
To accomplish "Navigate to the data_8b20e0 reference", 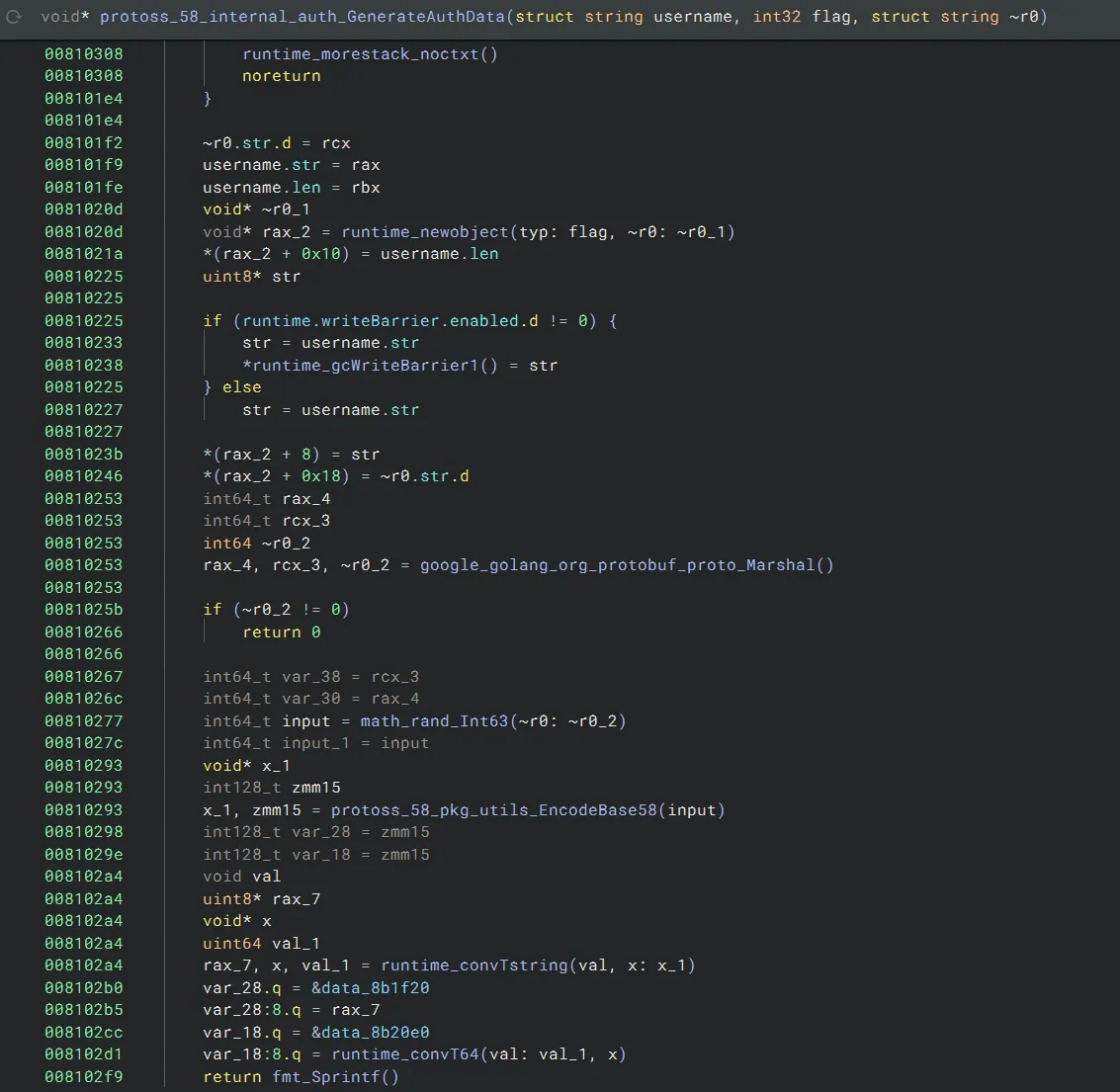I will coord(371,1033).
